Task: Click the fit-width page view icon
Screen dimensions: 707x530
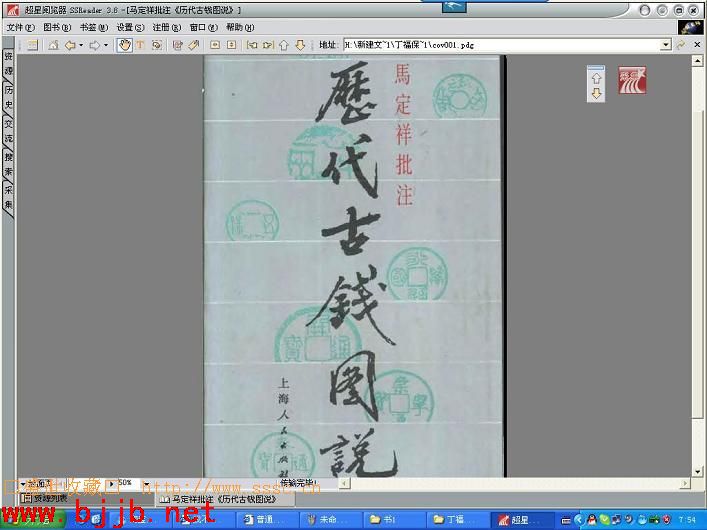Action: pos(215,45)
